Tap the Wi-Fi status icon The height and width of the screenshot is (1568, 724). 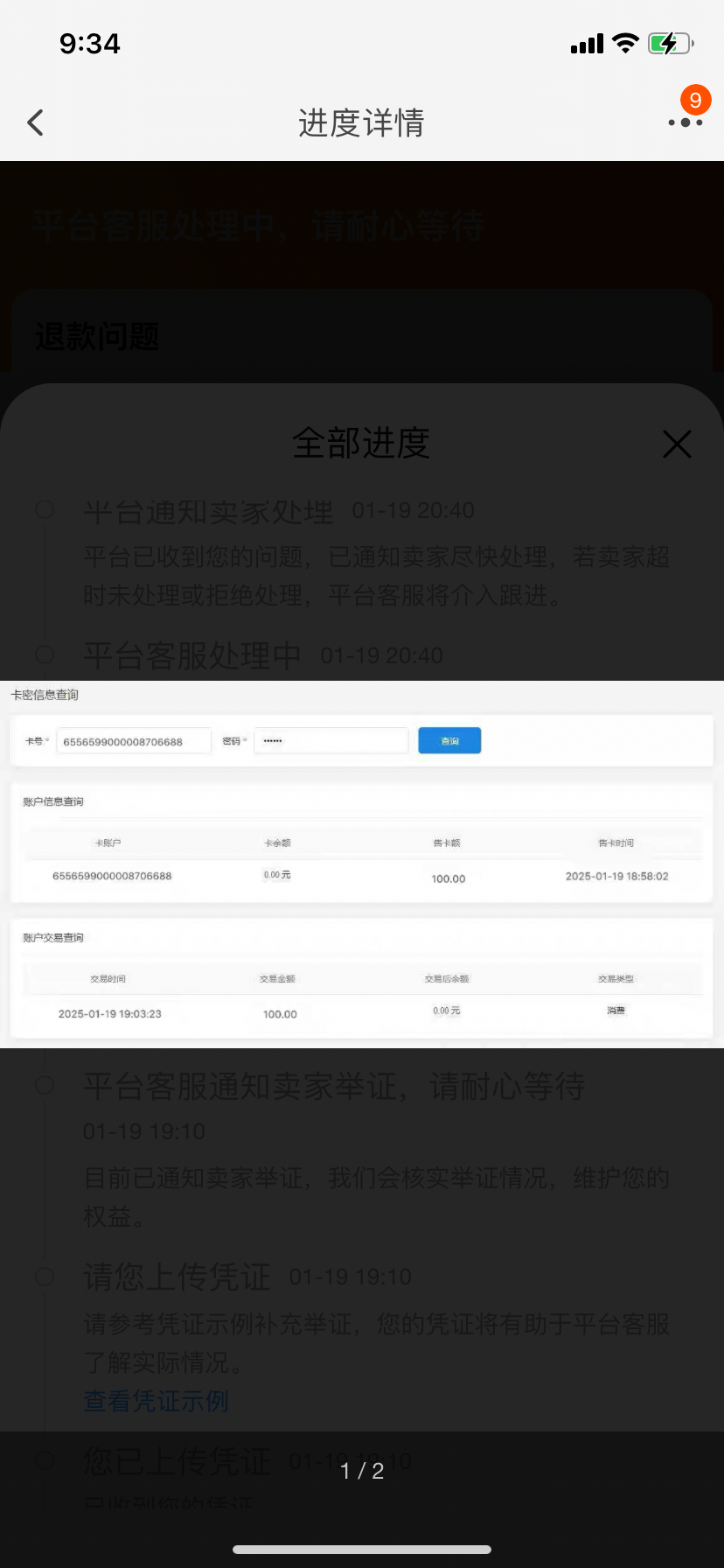[625, 44]
